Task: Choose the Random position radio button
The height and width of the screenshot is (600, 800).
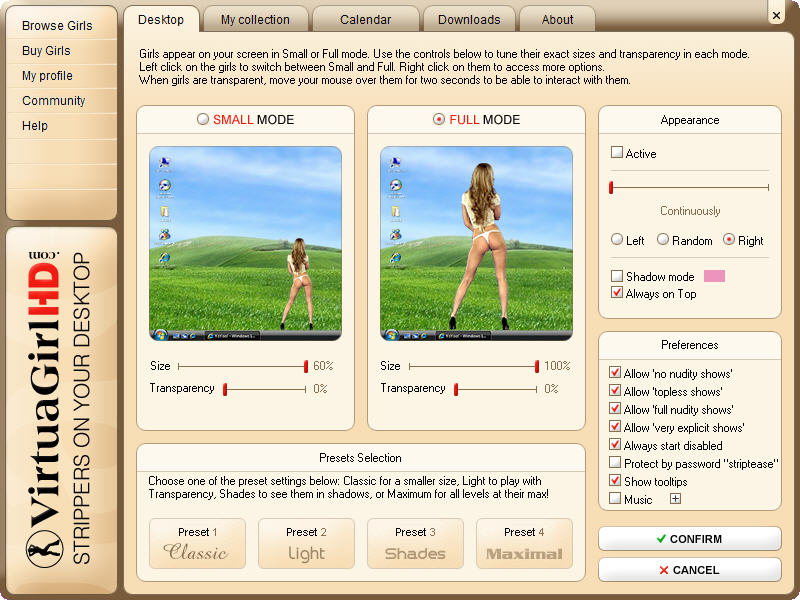Action: click(x=663, y=240)
